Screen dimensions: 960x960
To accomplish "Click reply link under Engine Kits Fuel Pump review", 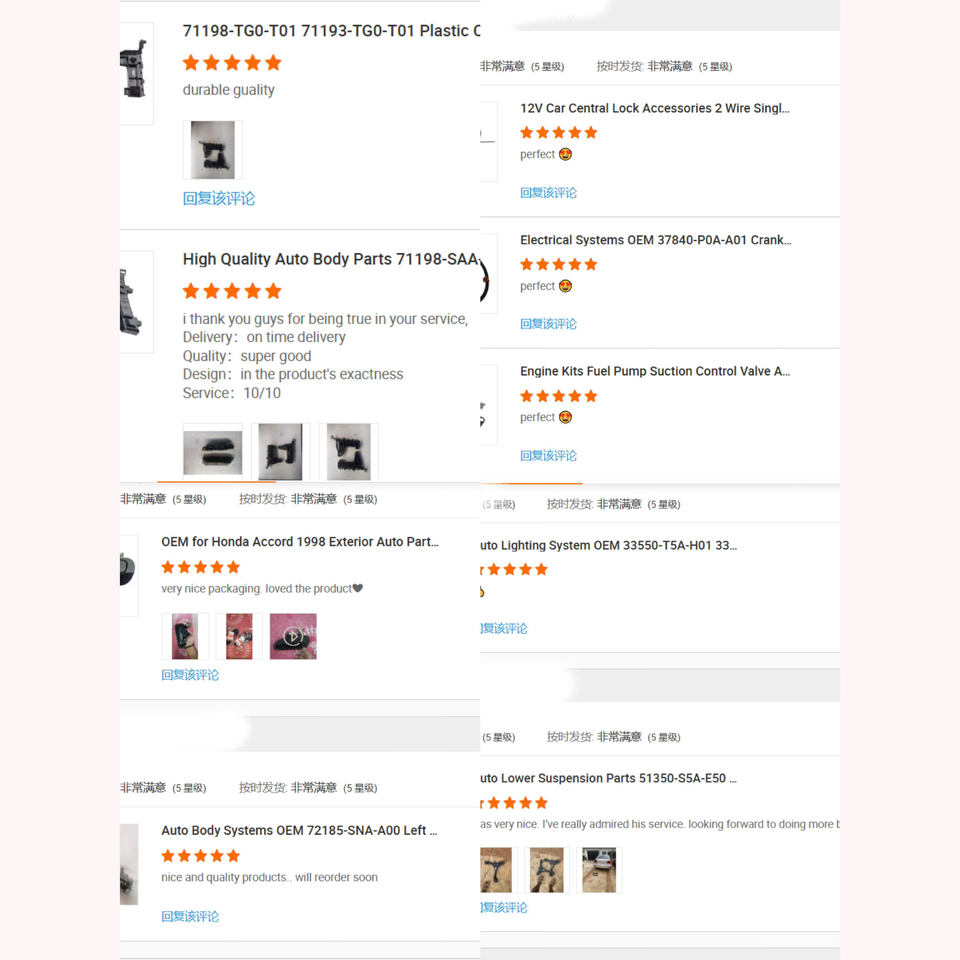I will pyautogui.click(x=549, y=456).
